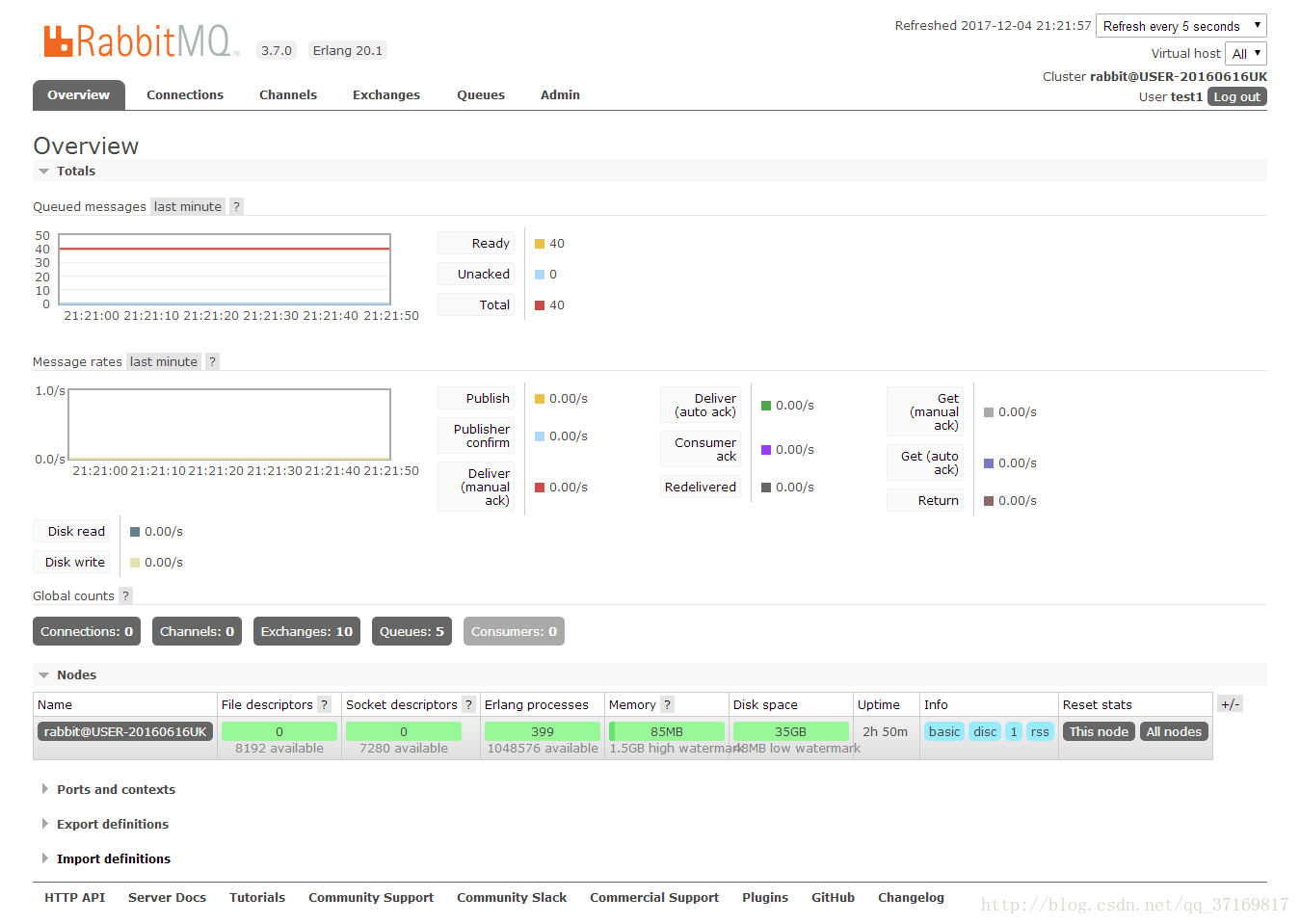Screen dimensions: 1300x924
Task: Click the Disk read color swatch
Action: (x=135, y=532)
